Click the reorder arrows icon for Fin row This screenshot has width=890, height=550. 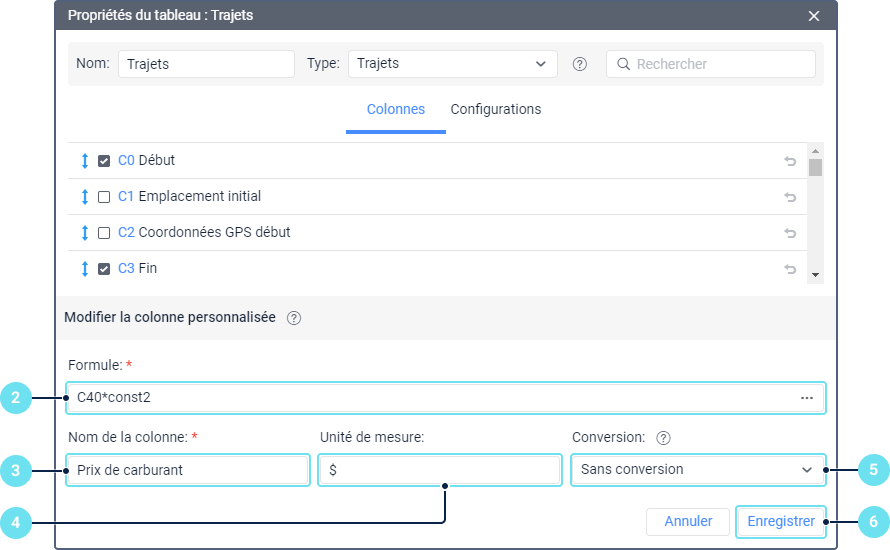[85, 269]
